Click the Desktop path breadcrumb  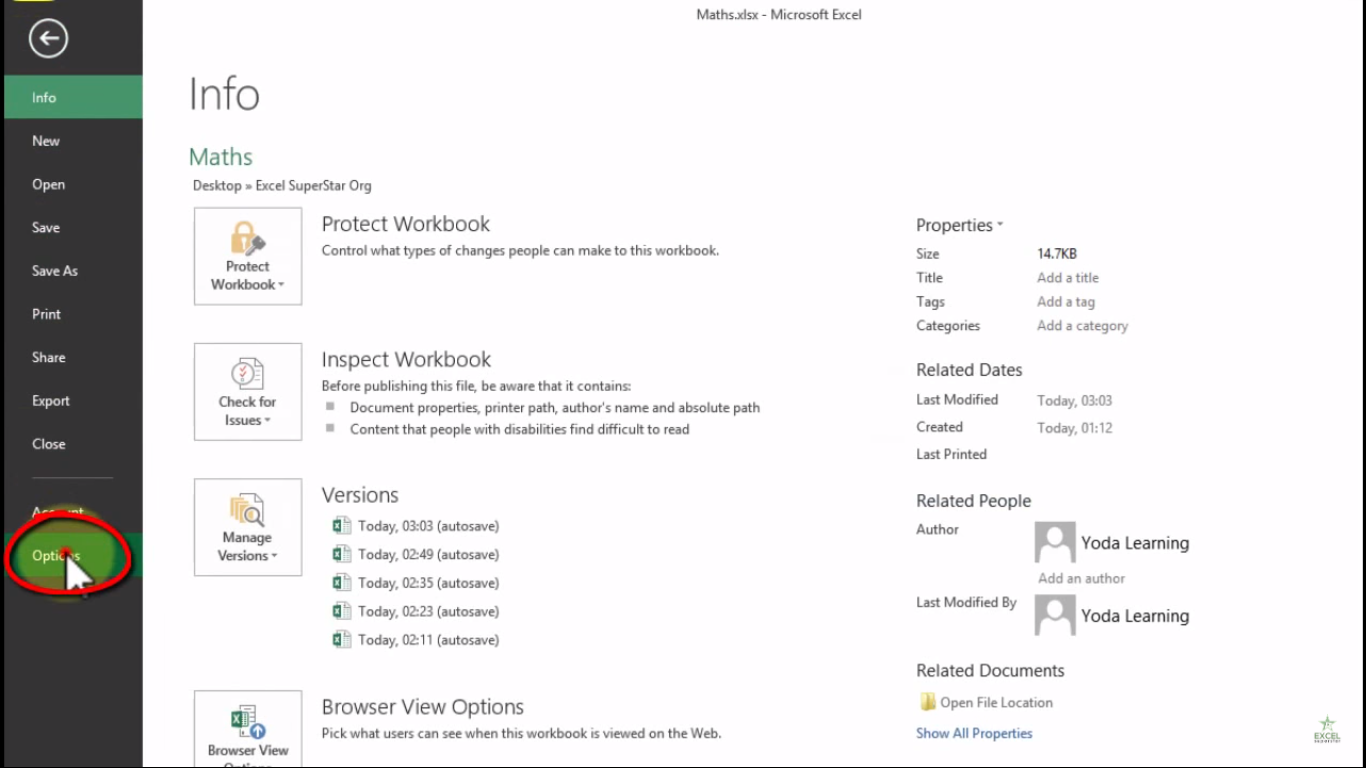[217, 185]
